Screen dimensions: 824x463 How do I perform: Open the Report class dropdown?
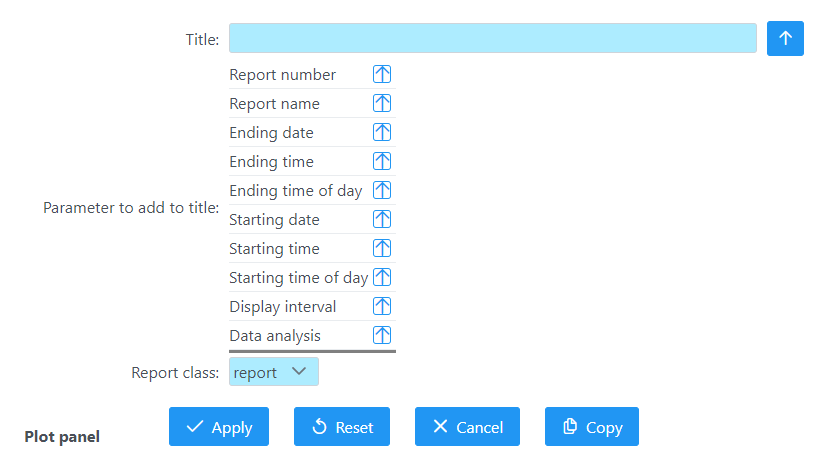coord(274,372)
